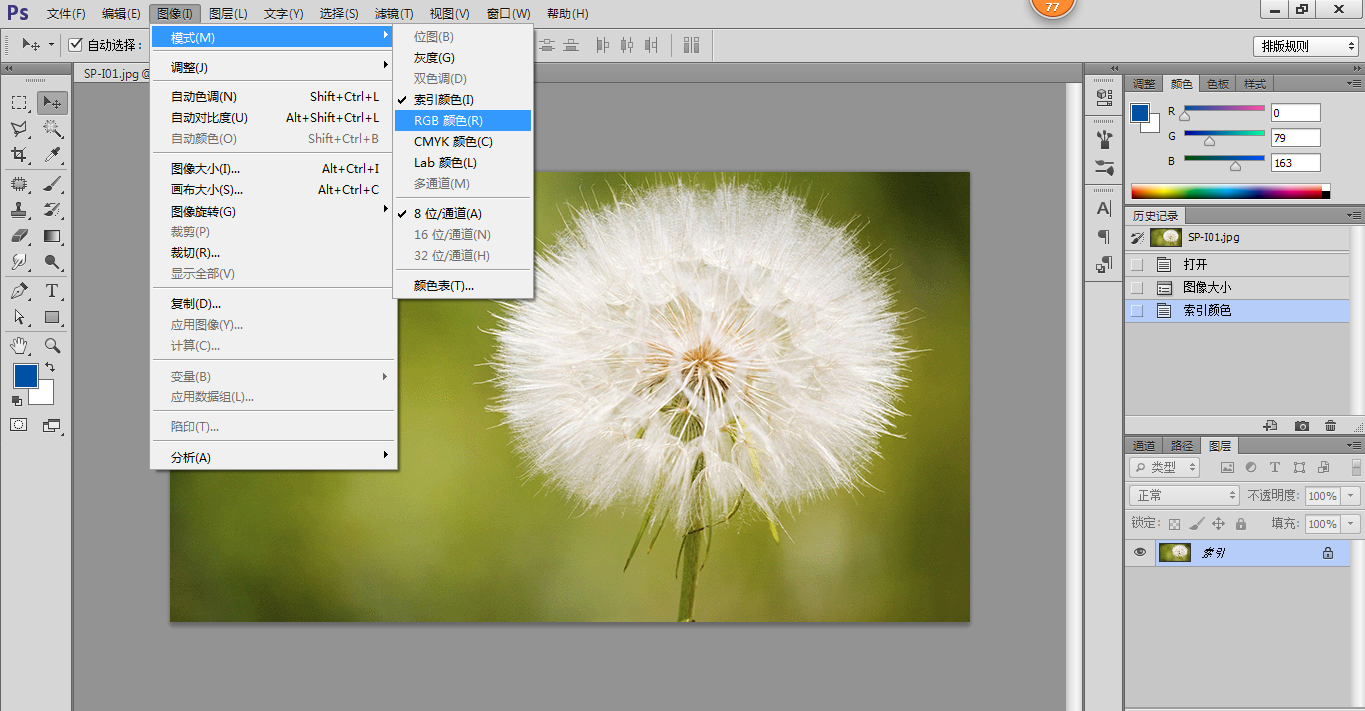Select the History Brush tool

click(52, 210)
